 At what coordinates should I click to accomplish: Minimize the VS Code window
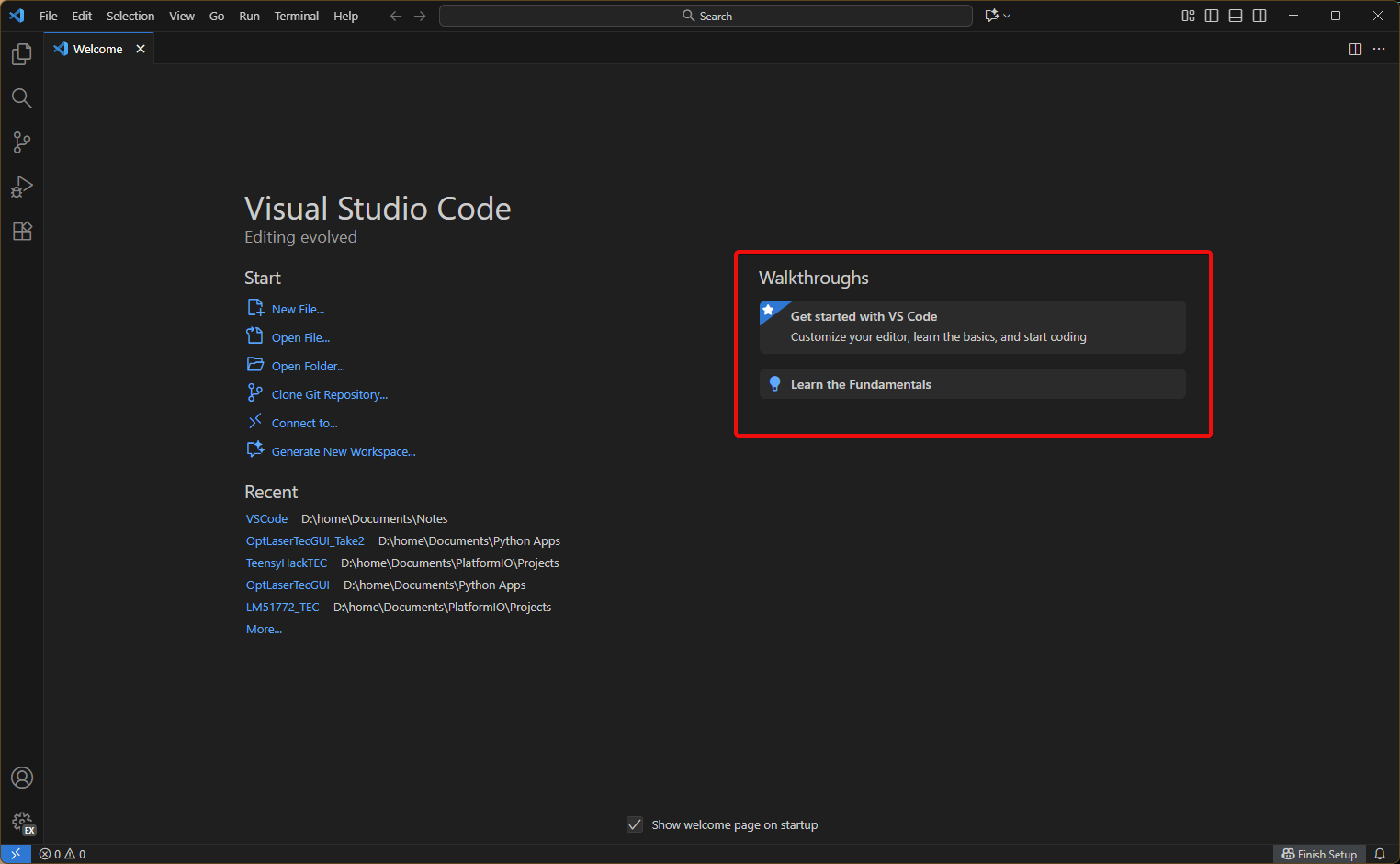pos(1293,16)
